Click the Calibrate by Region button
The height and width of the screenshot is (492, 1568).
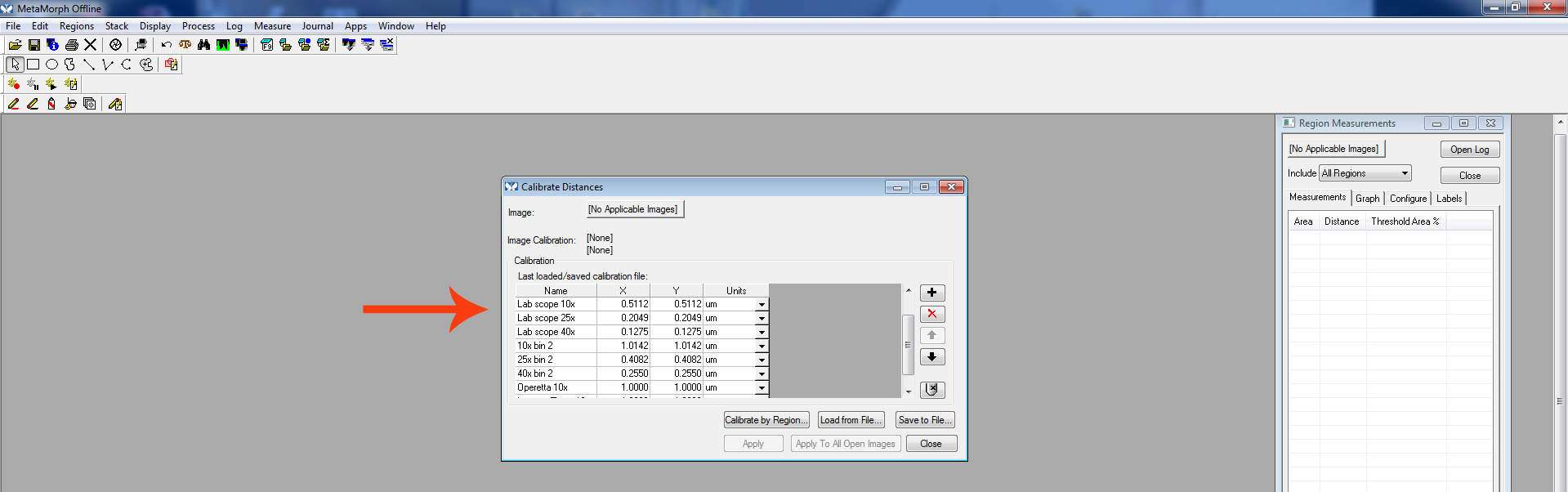point(766,420)
